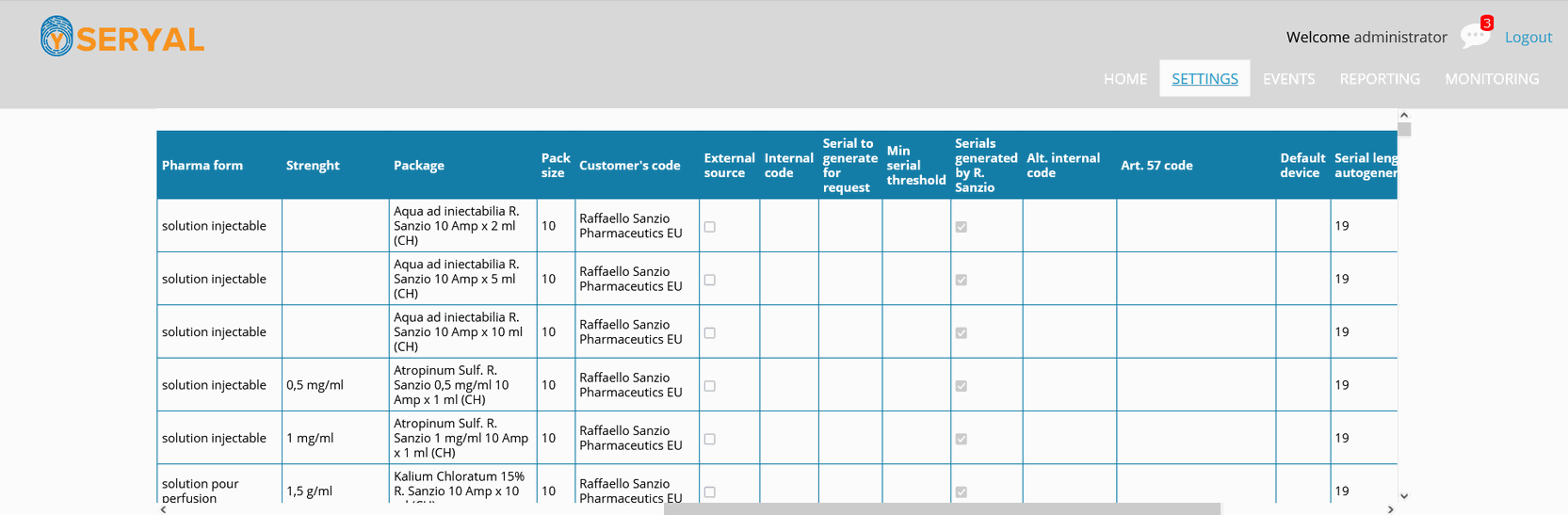Click Serial to generate for request header
Image resolution: width=1568 pixels, height=515 pixels.
point(850,166)
